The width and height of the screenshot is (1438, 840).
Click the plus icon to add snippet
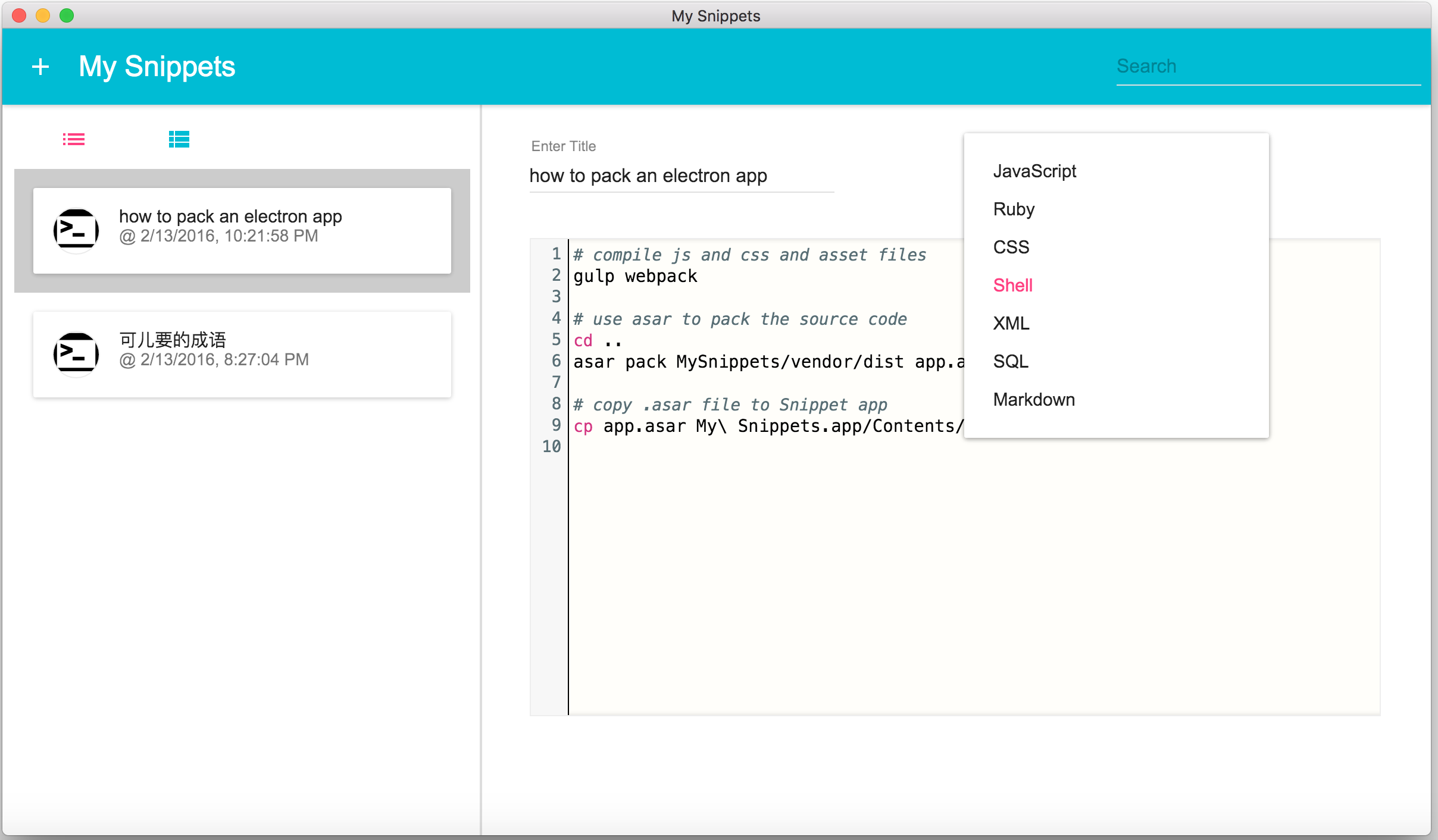[x=40, y=67]
